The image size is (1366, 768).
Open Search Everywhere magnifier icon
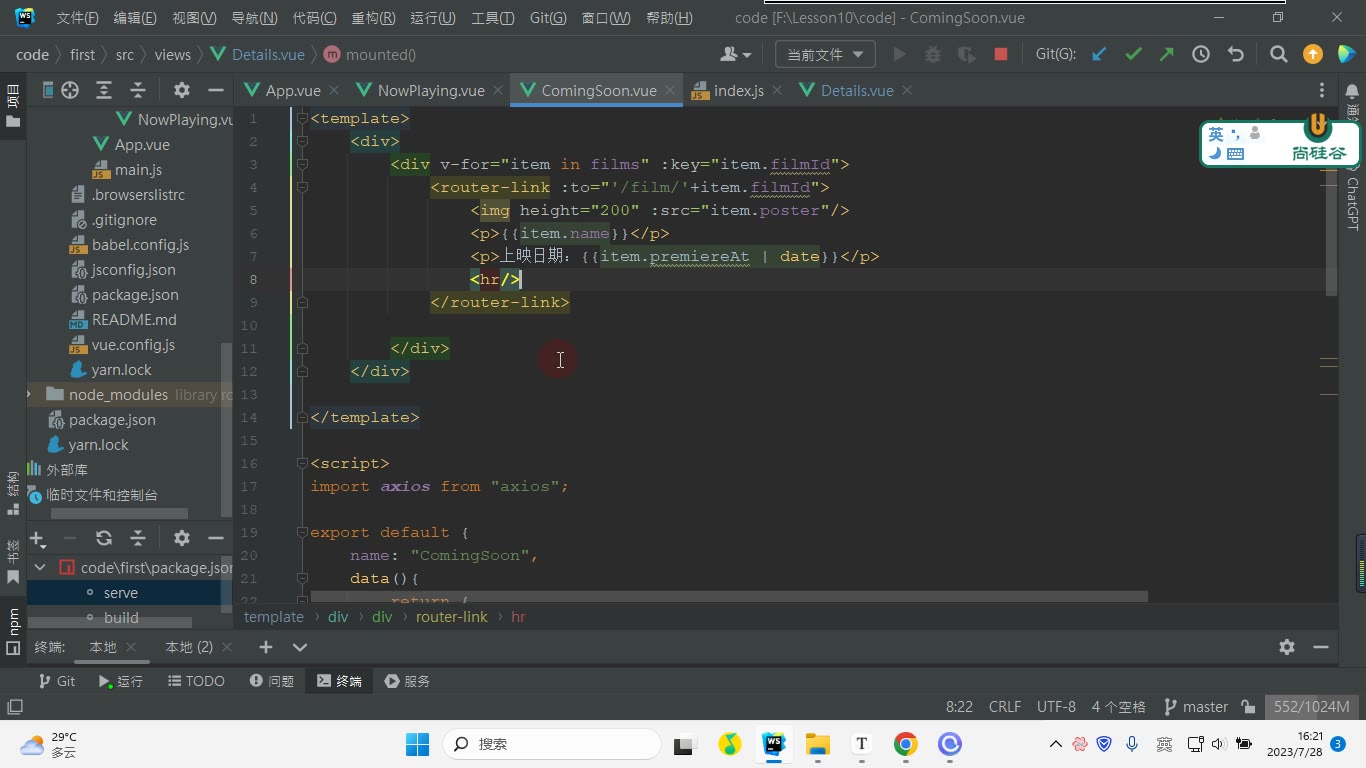click(x=1278, y=55)
